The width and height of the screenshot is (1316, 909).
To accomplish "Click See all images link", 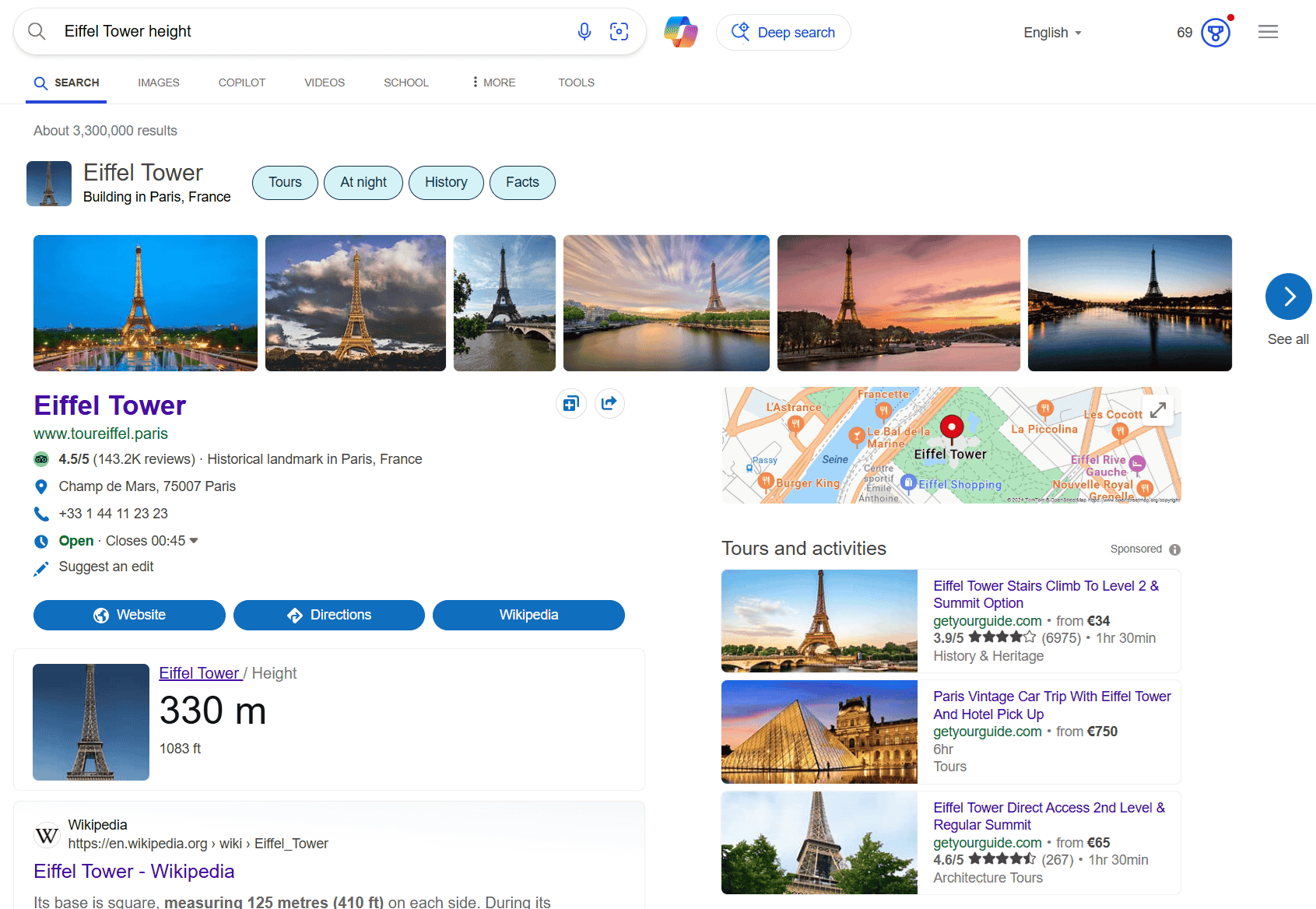I will click(1288, 339).
